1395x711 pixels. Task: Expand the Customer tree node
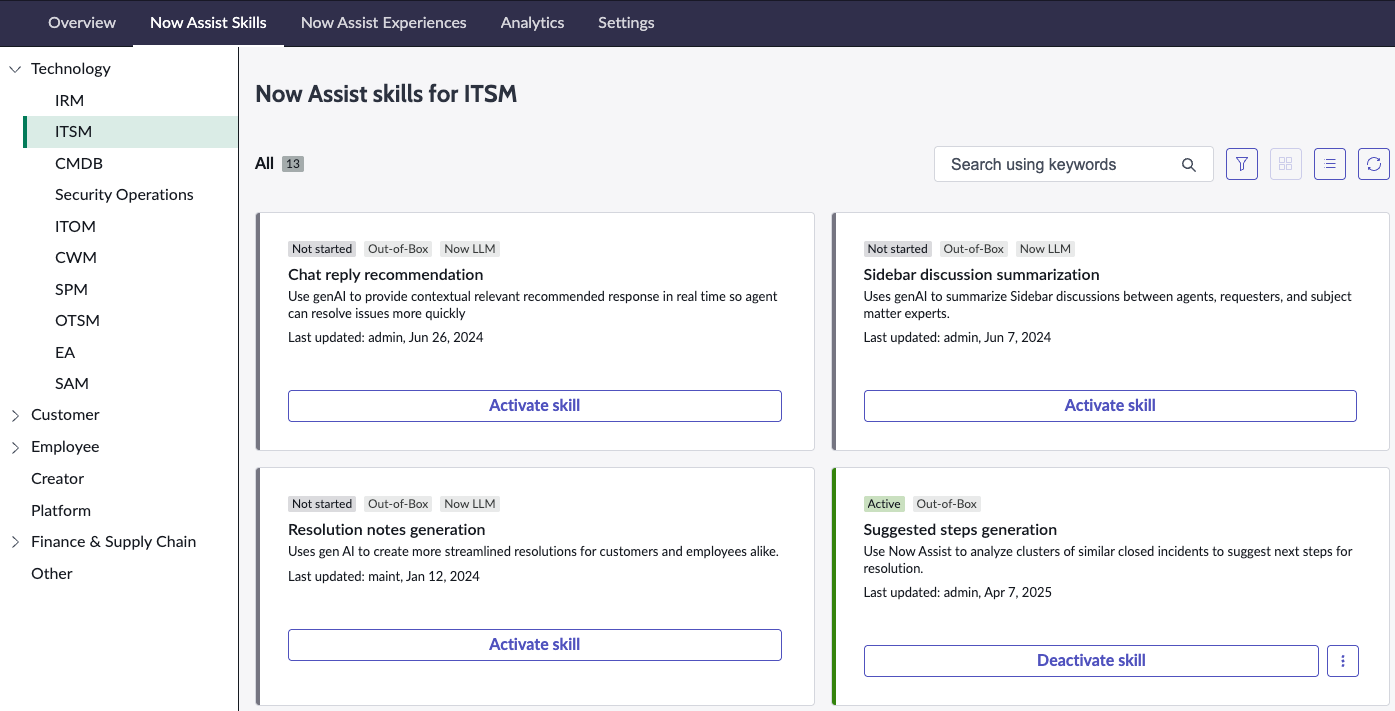pos(15,415)
